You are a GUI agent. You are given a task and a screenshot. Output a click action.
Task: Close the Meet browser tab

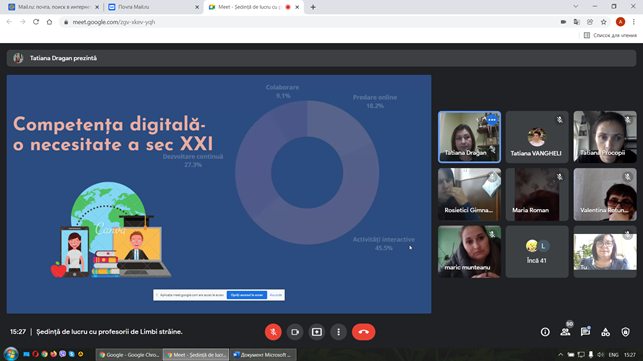pyautogui.click(x=297, y=7)
